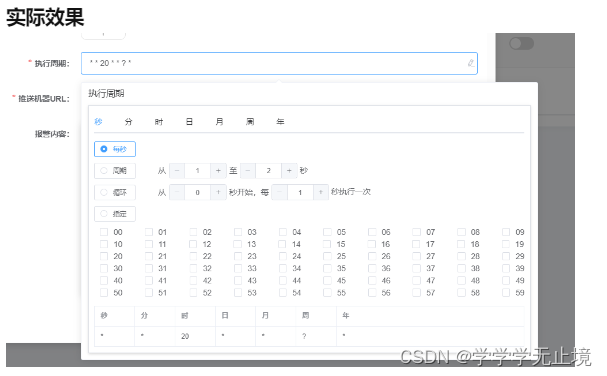Switch to the 秒 (second) tab
607x376 pixels.
coord(98,122)
